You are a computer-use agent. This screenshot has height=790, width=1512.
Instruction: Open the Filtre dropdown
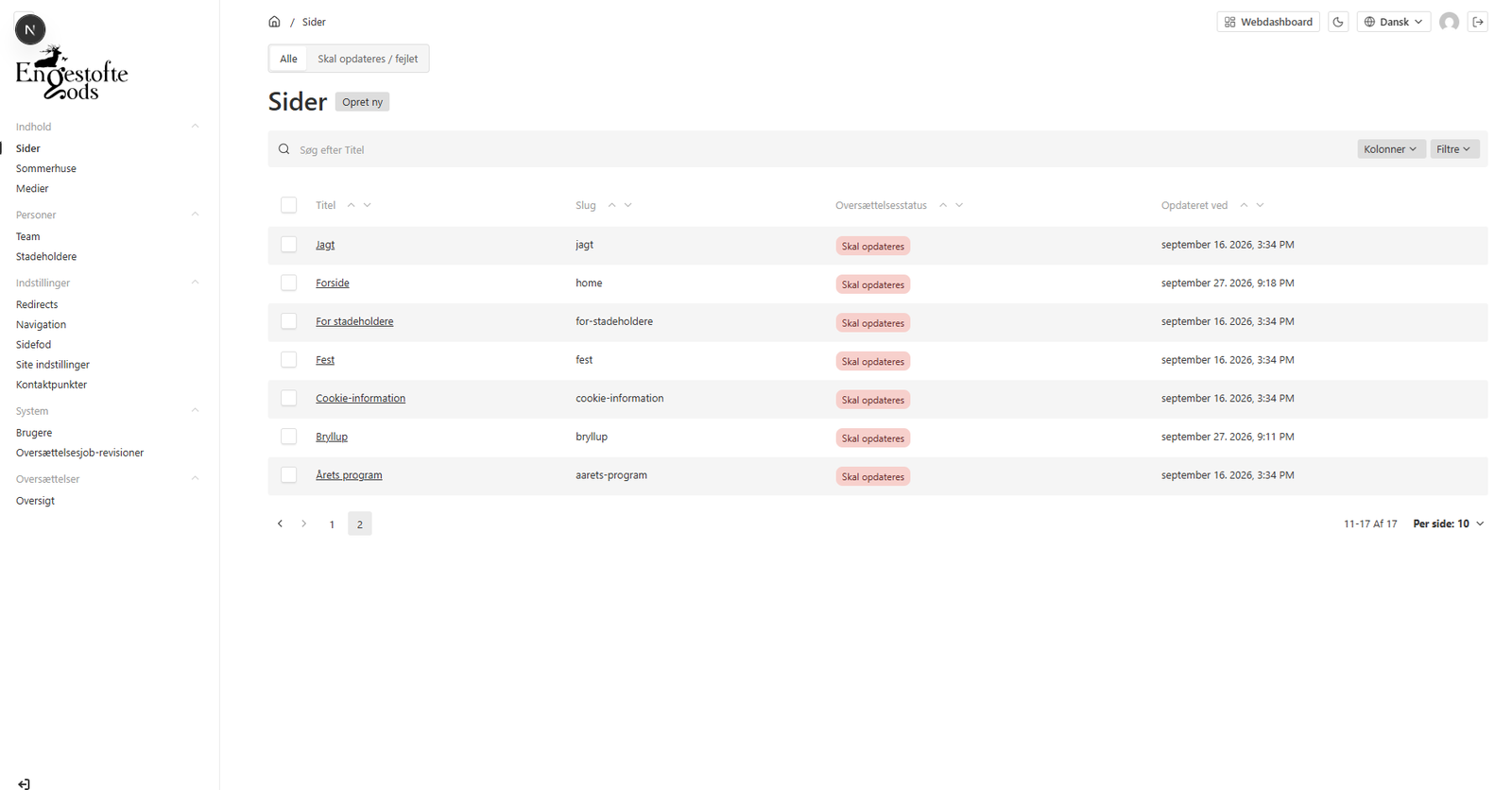(1454, 149)
